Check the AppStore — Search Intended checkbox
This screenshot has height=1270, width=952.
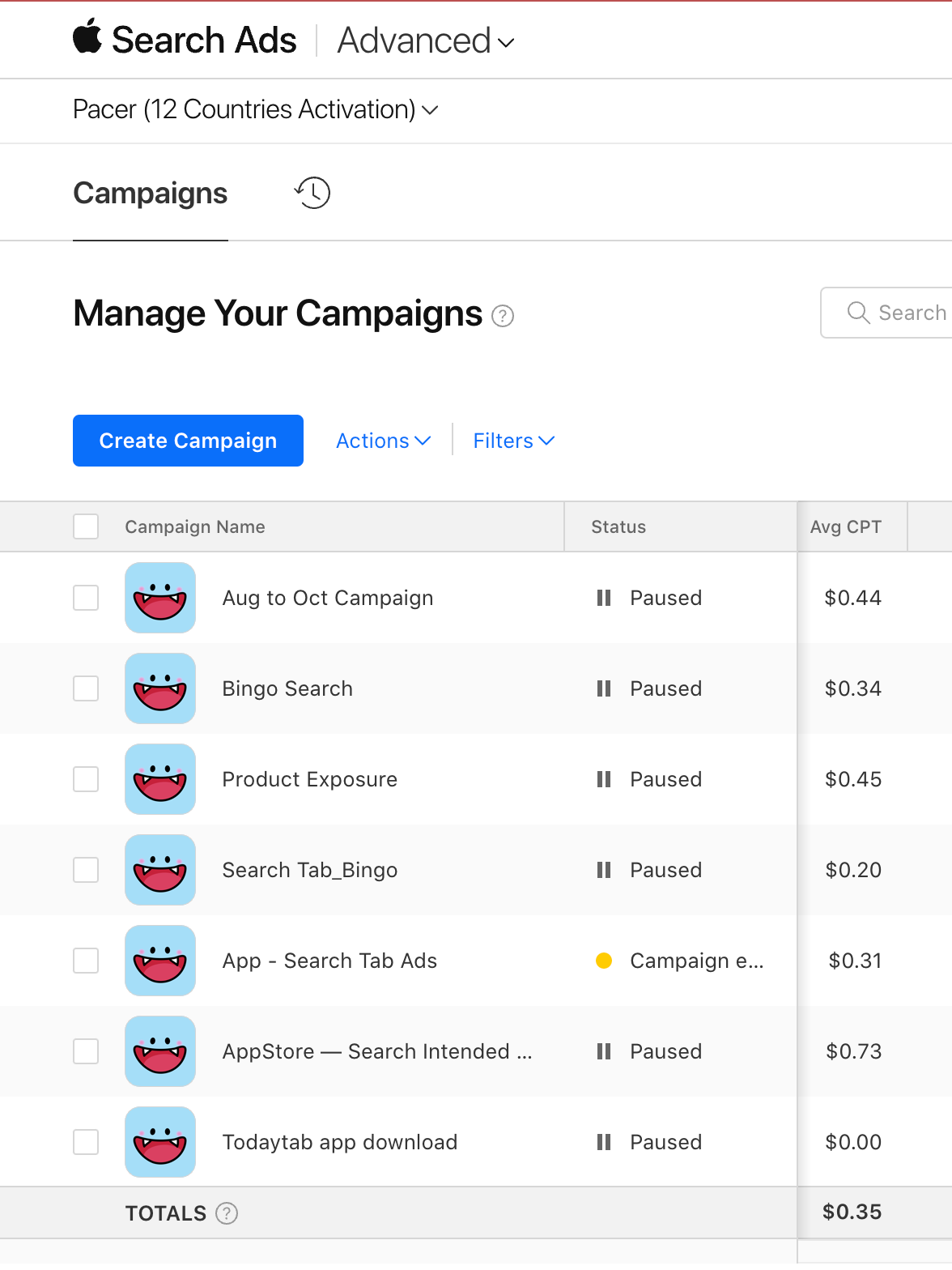(x=86, y=1051)
